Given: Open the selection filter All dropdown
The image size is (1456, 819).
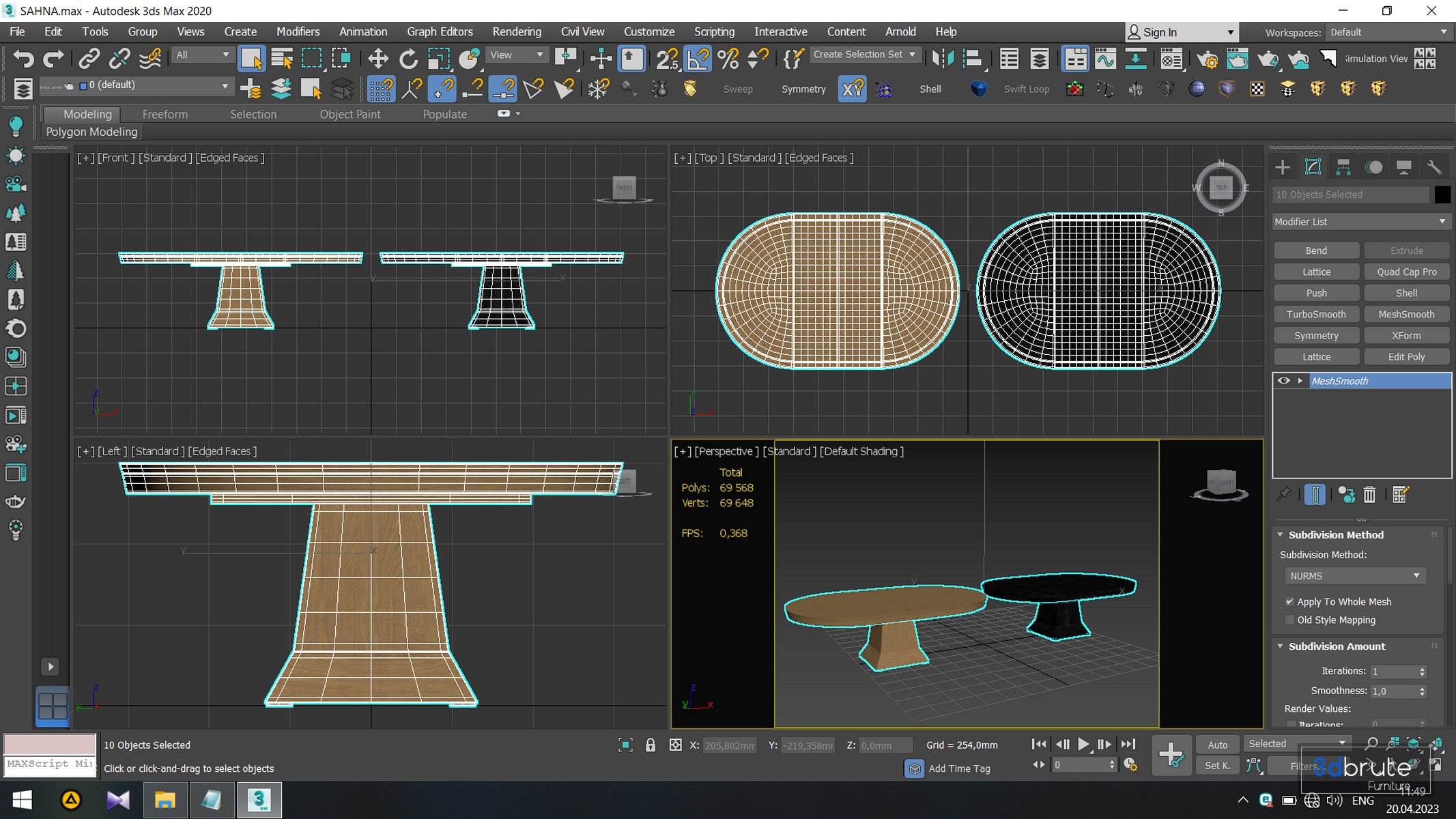Looking at the screenshot, I should 202,55.
